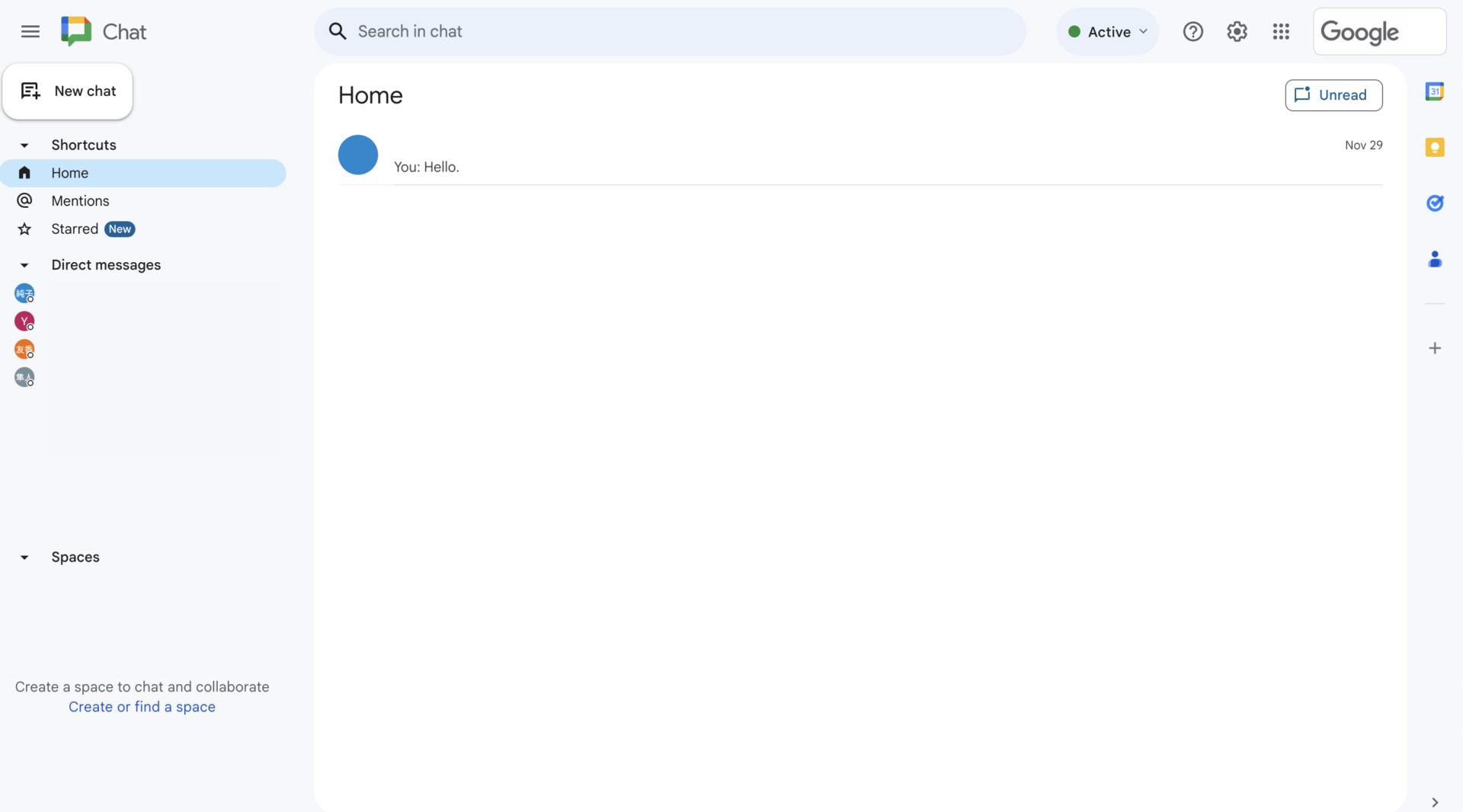The image size is (1463, 812).
Task: Get add-ons via the plus icon
Action: click(1436, 348)
